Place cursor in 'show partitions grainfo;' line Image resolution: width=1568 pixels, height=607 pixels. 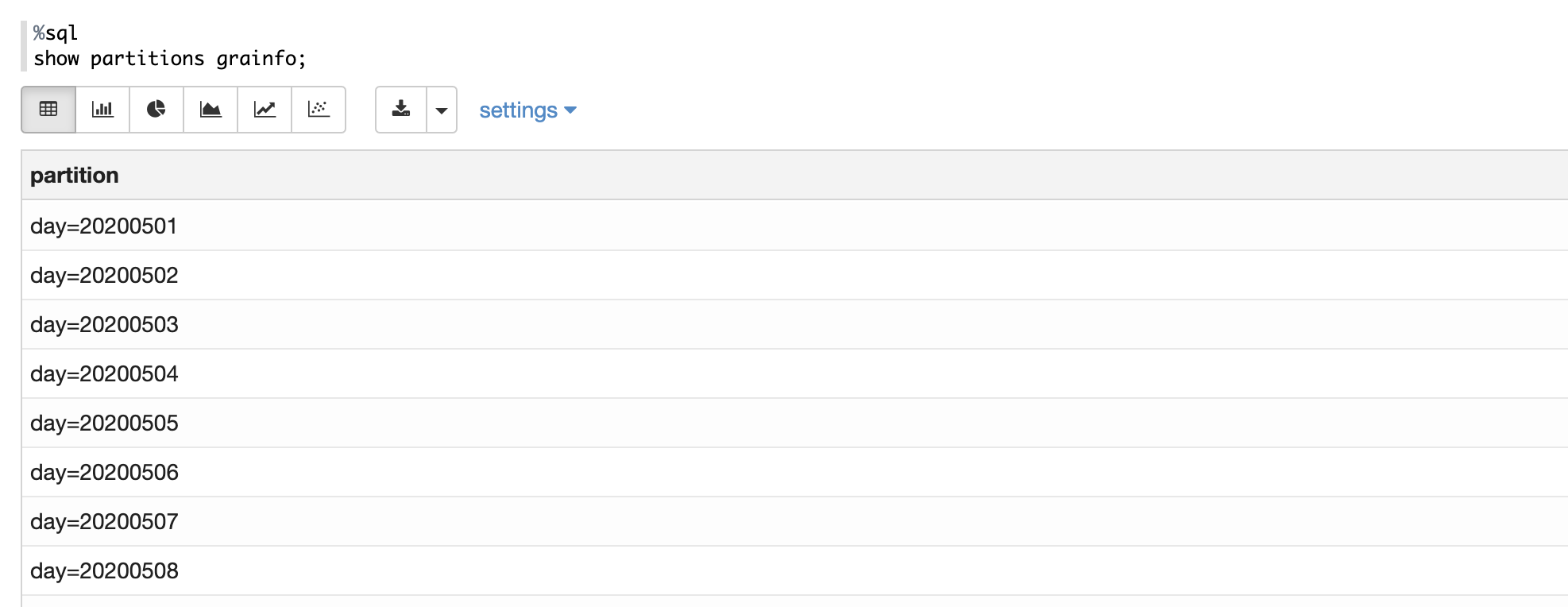pyautogui.click(x=169, y=59)
